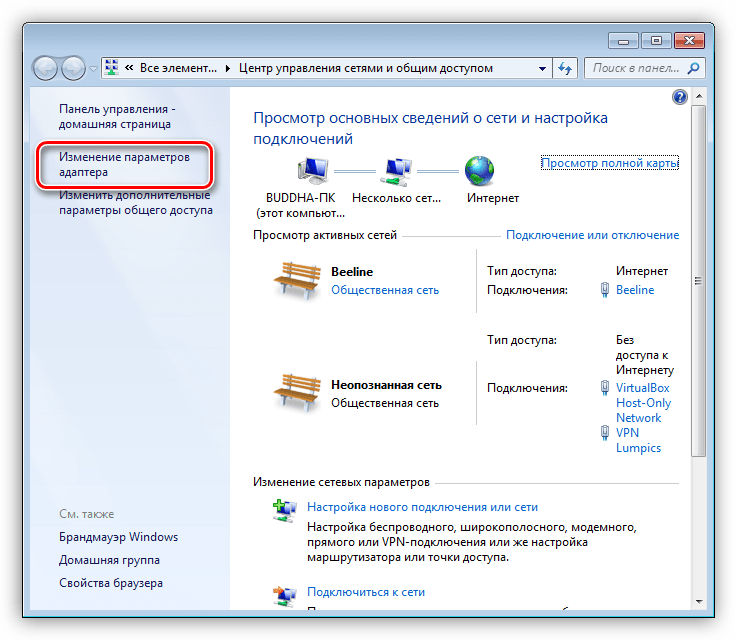The image size is (737, 640).
Task: Open "Домашняя группа" link
Action: pos(109,560)
